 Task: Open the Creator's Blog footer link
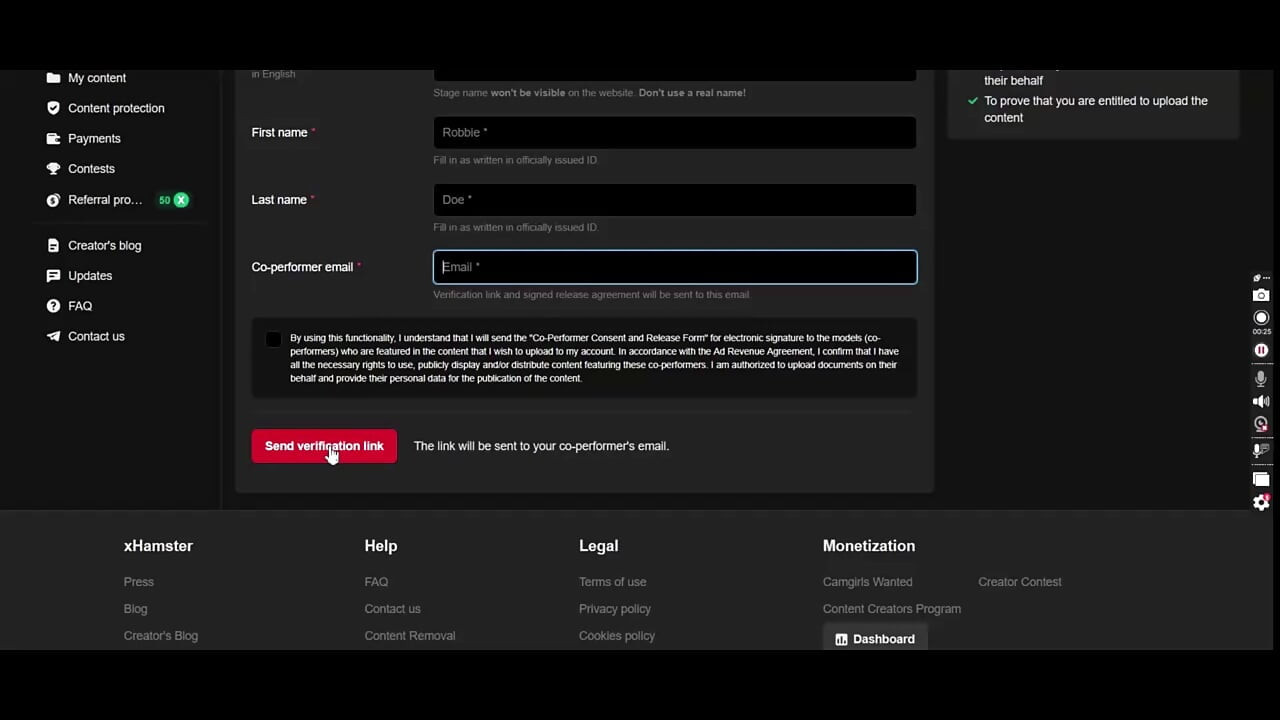[161, 636]
